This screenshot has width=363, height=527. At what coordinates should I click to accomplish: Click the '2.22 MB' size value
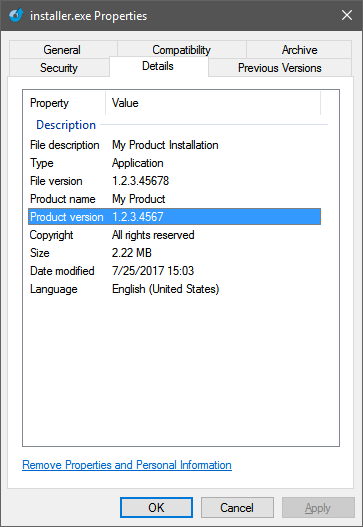(132, 253)
